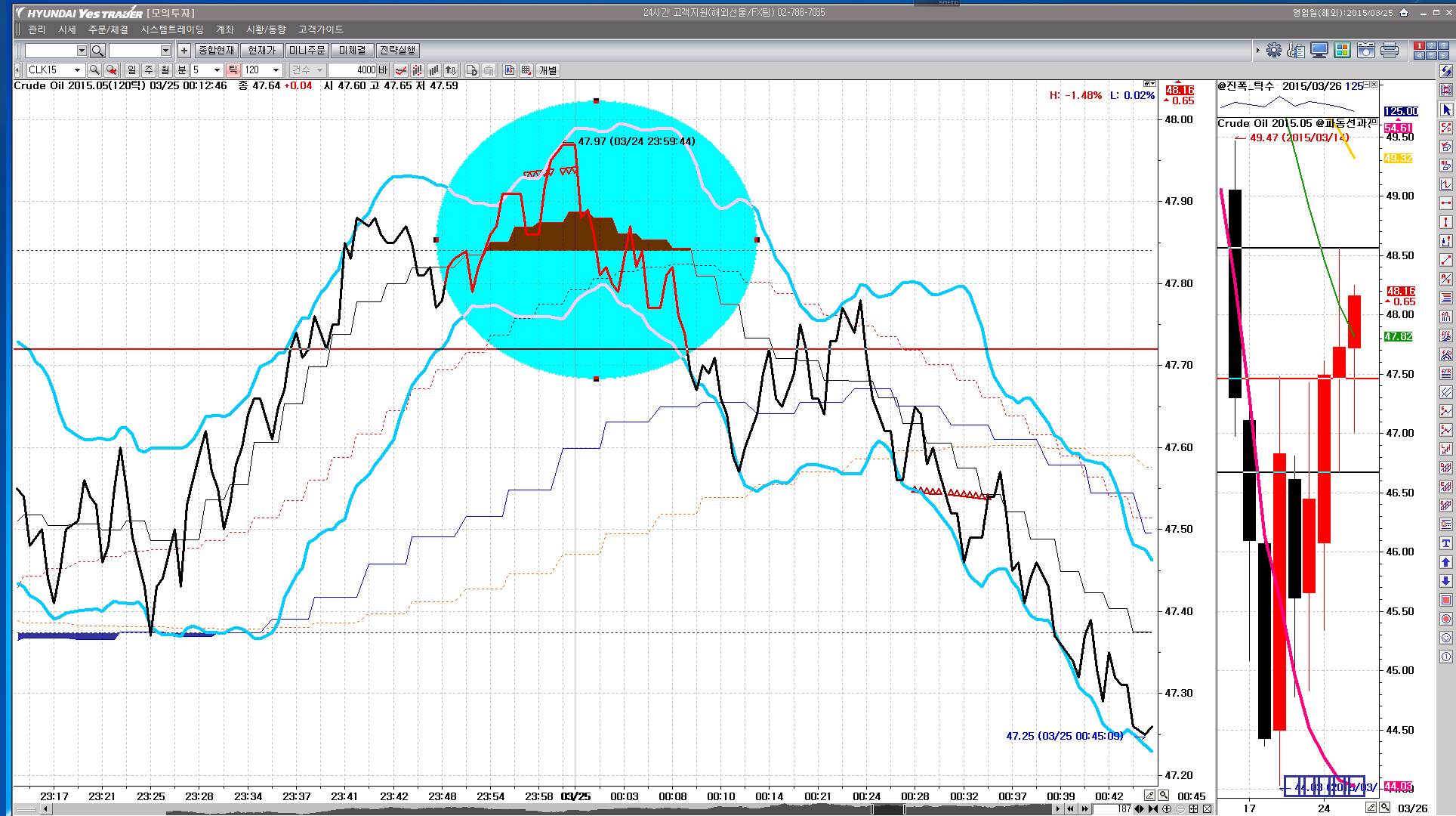The height and width of the screenshot is (816, 1456).
Task: Click the keys and notepad icon
Action: click(1297, 51)
